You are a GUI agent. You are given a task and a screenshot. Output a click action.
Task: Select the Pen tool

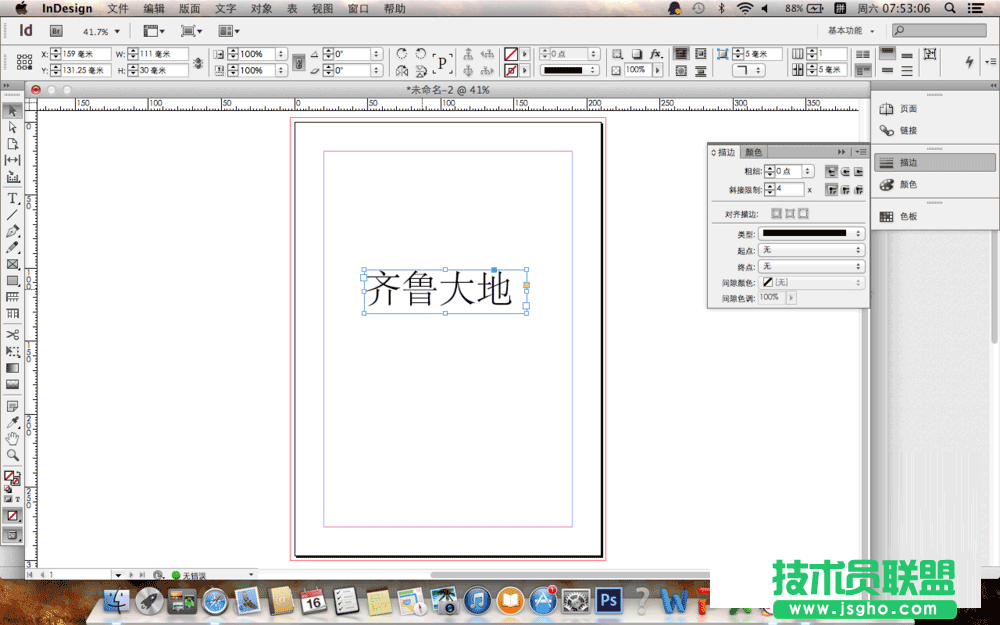pos(12,231)
